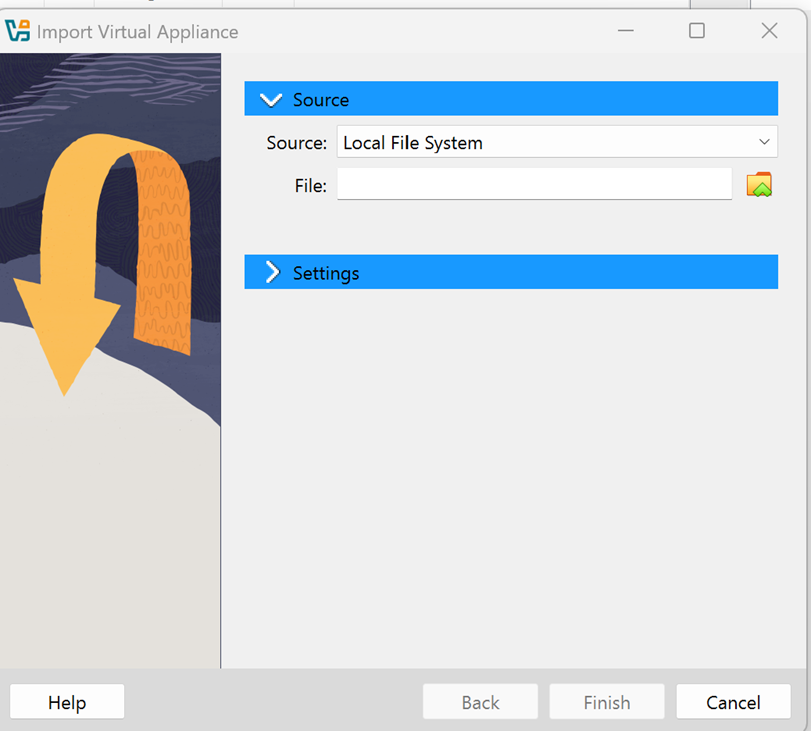
Task: Click the Settings header label text
Action: [326, 273]
